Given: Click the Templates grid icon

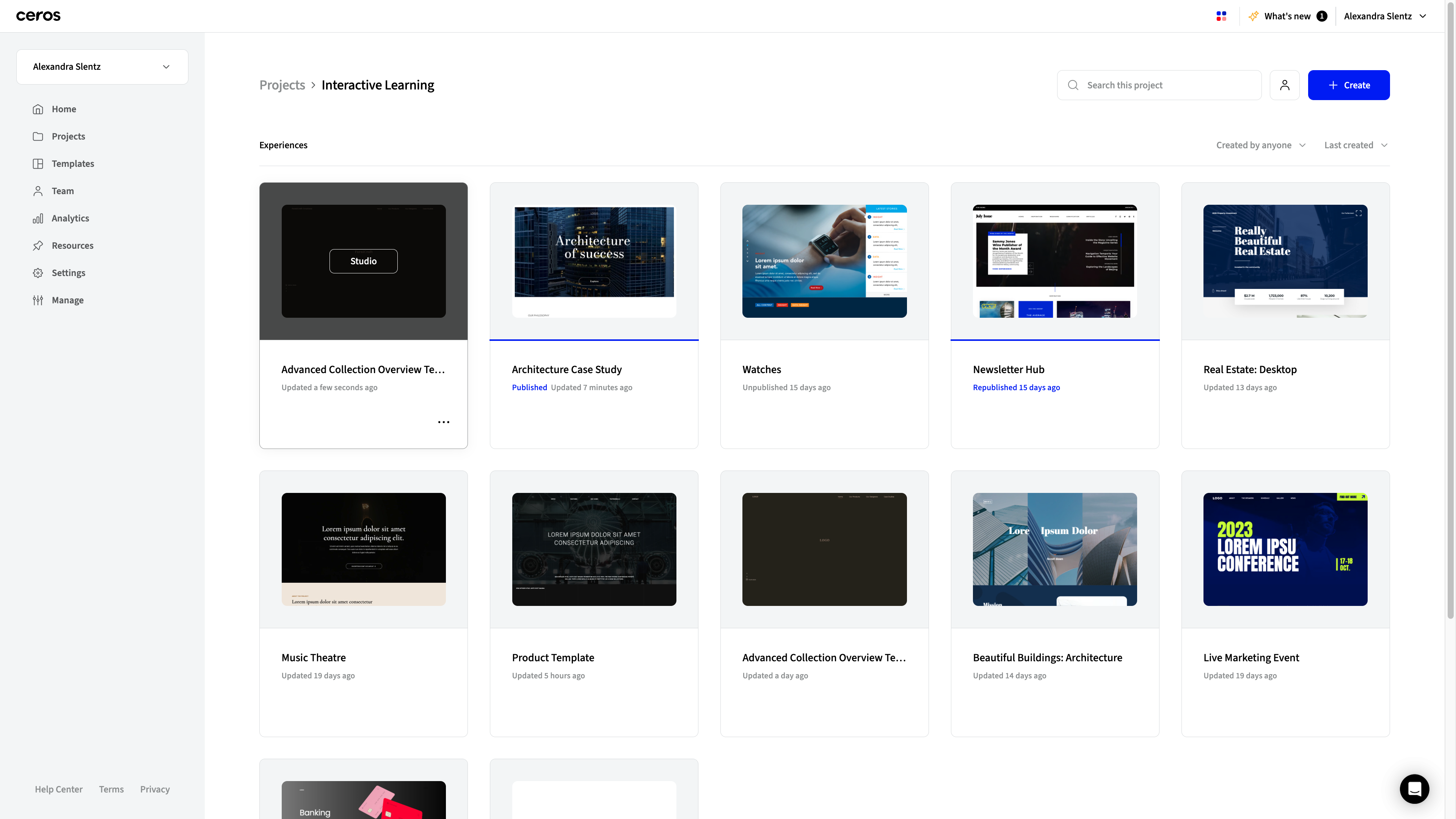Looking at the screenshot, I should pos(38,164).
